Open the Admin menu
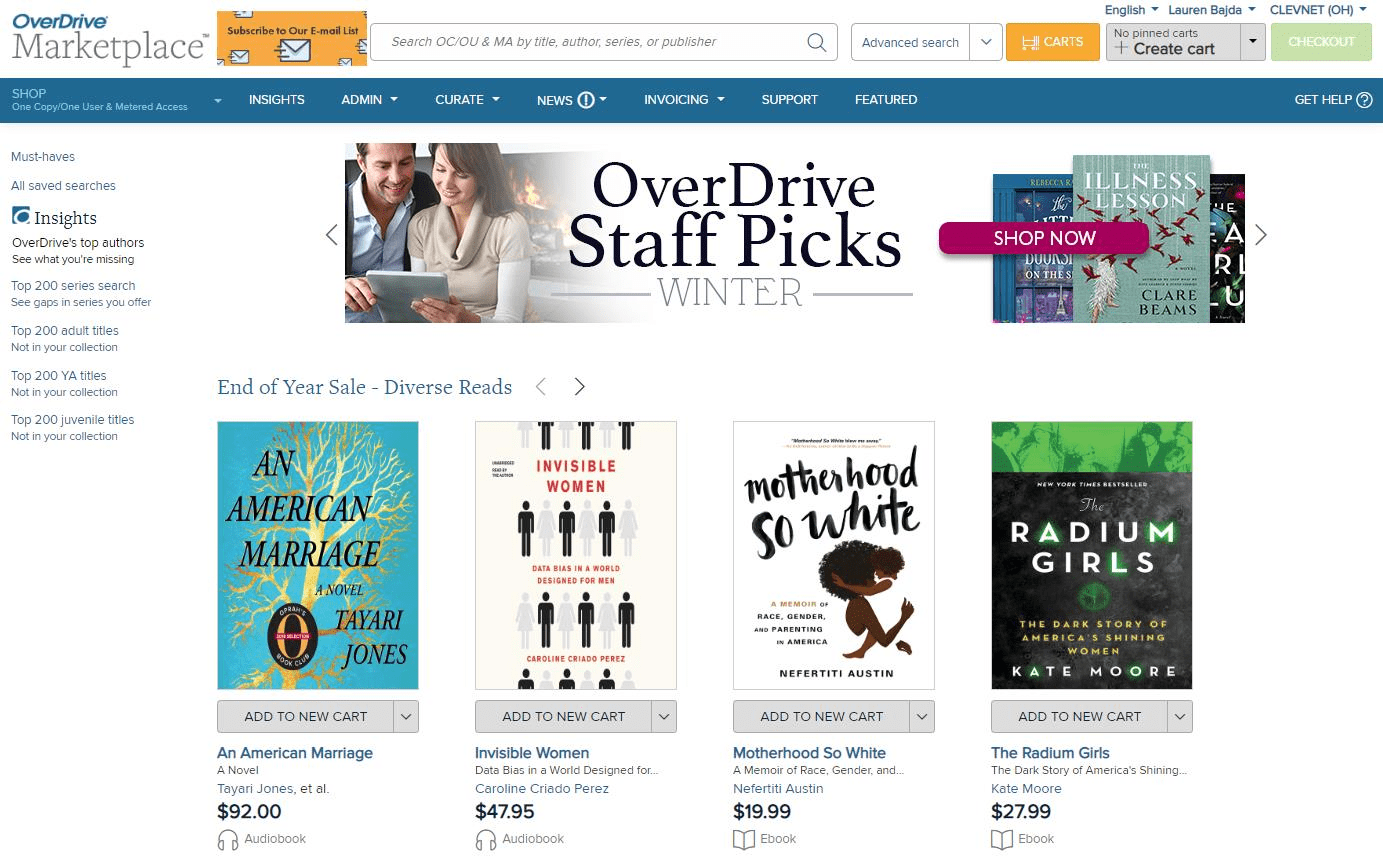The image size is (1383, 868). click(369, 100)
